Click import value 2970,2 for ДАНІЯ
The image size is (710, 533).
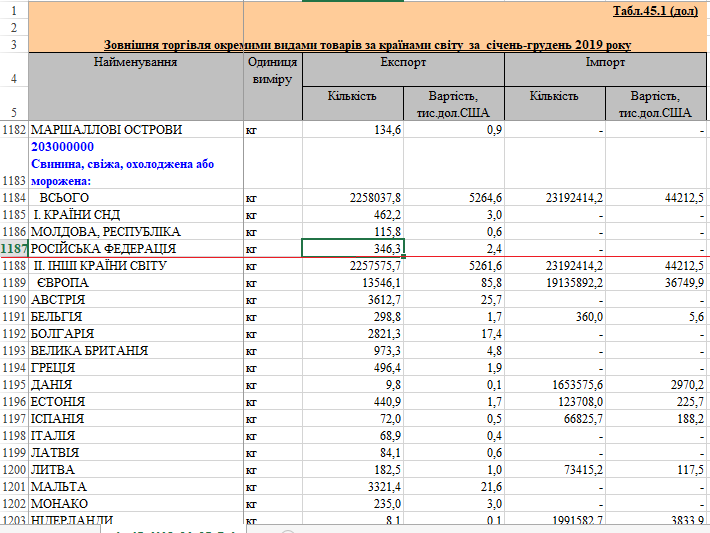click(656, 384)
